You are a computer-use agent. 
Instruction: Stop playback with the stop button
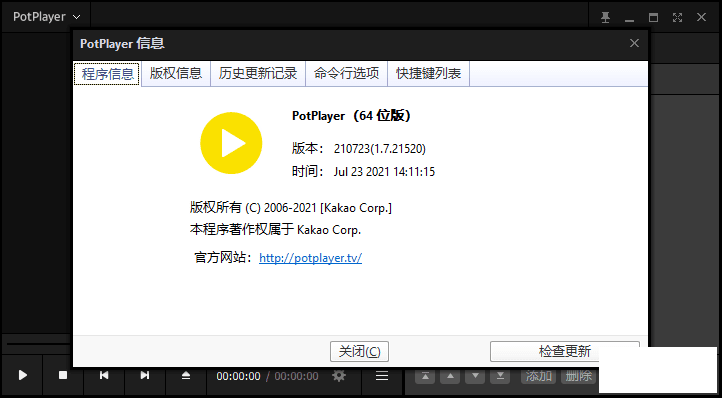(x=63, y=375)
